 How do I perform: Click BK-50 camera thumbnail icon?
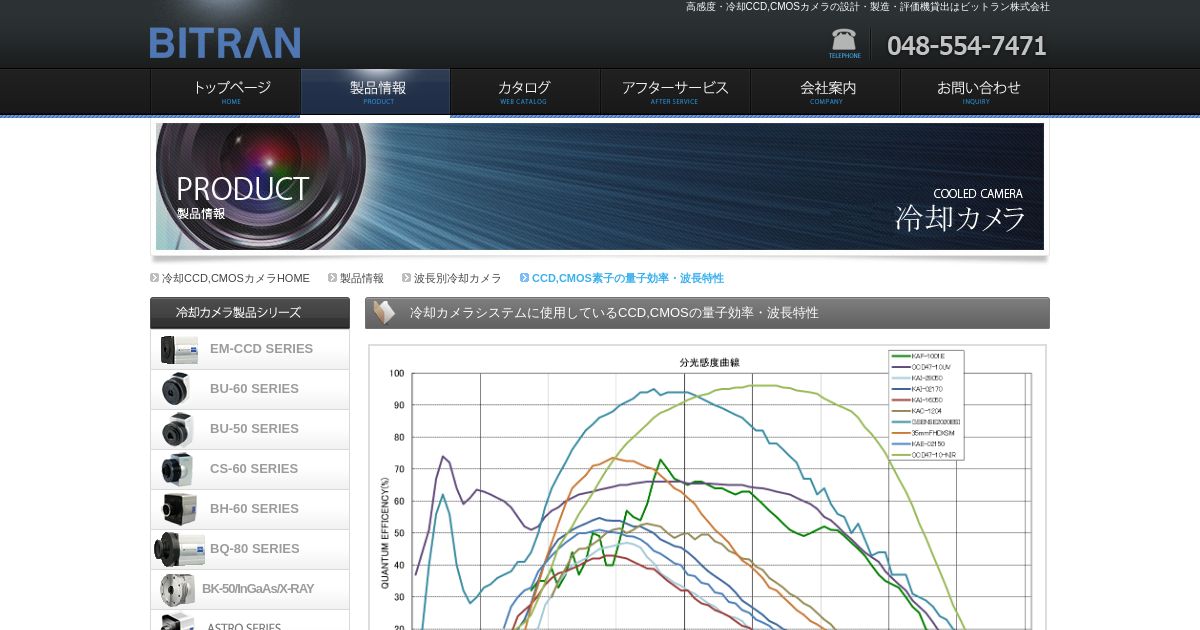177,589
